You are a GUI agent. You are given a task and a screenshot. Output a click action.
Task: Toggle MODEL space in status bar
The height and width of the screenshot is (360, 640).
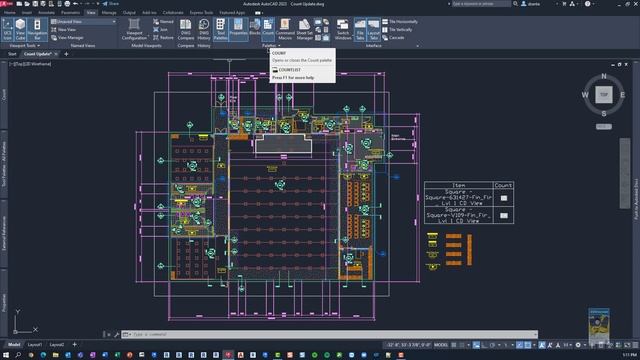(441, 345)
